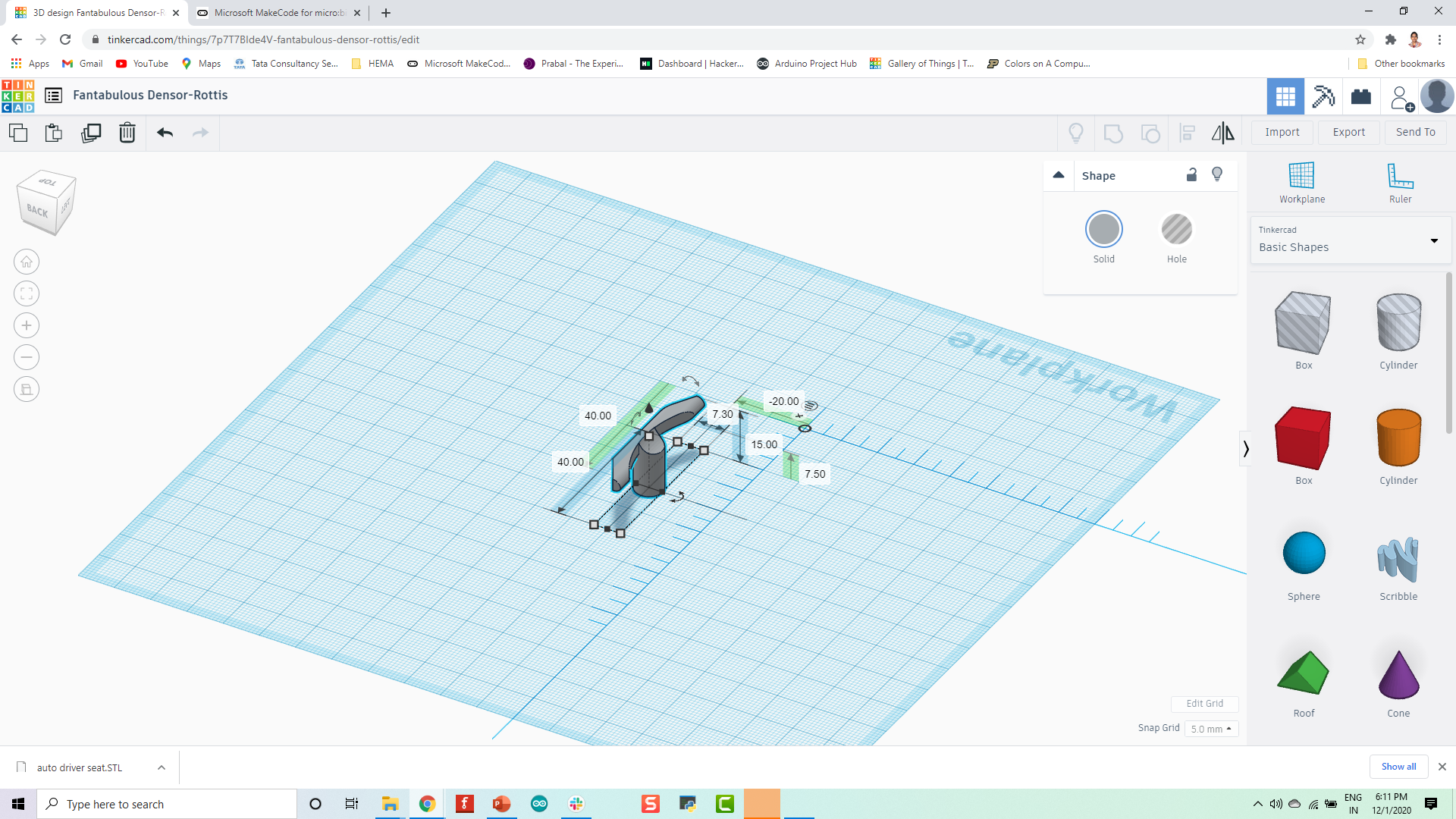Collapse the Shape panel arrow

[1059, 175]
